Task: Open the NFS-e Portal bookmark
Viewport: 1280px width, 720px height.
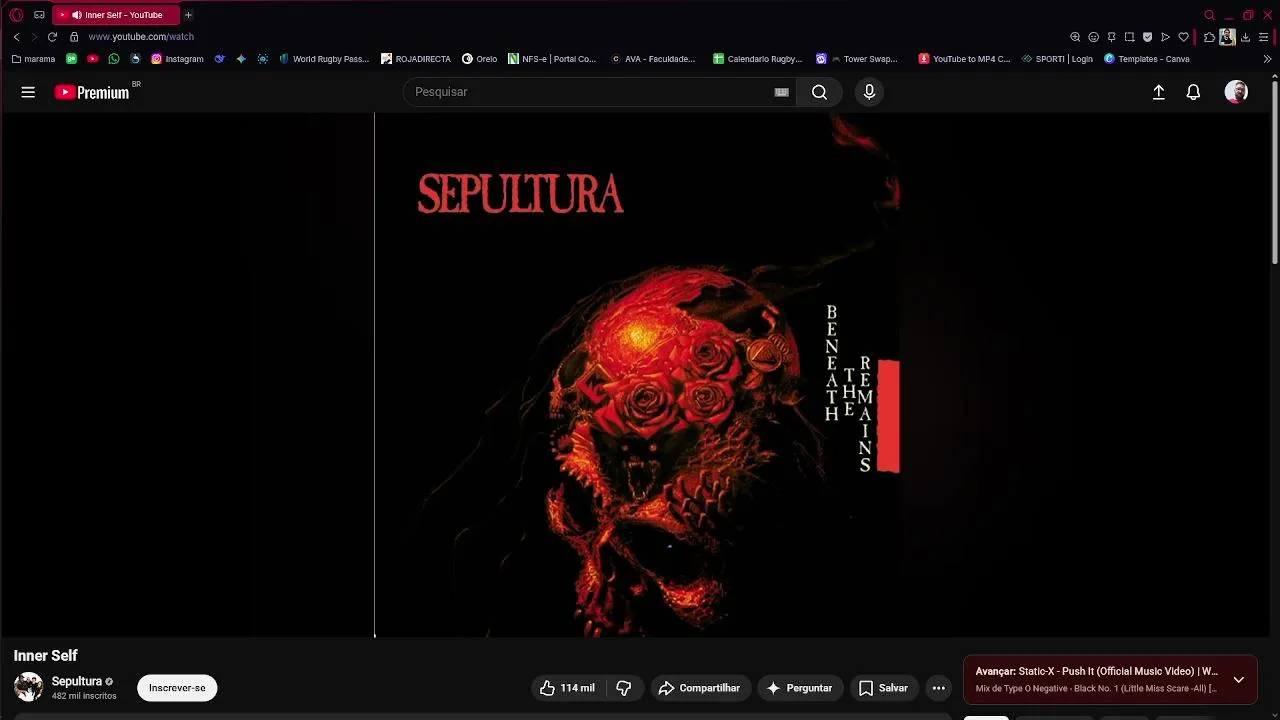Action: [x=552, y=59]
